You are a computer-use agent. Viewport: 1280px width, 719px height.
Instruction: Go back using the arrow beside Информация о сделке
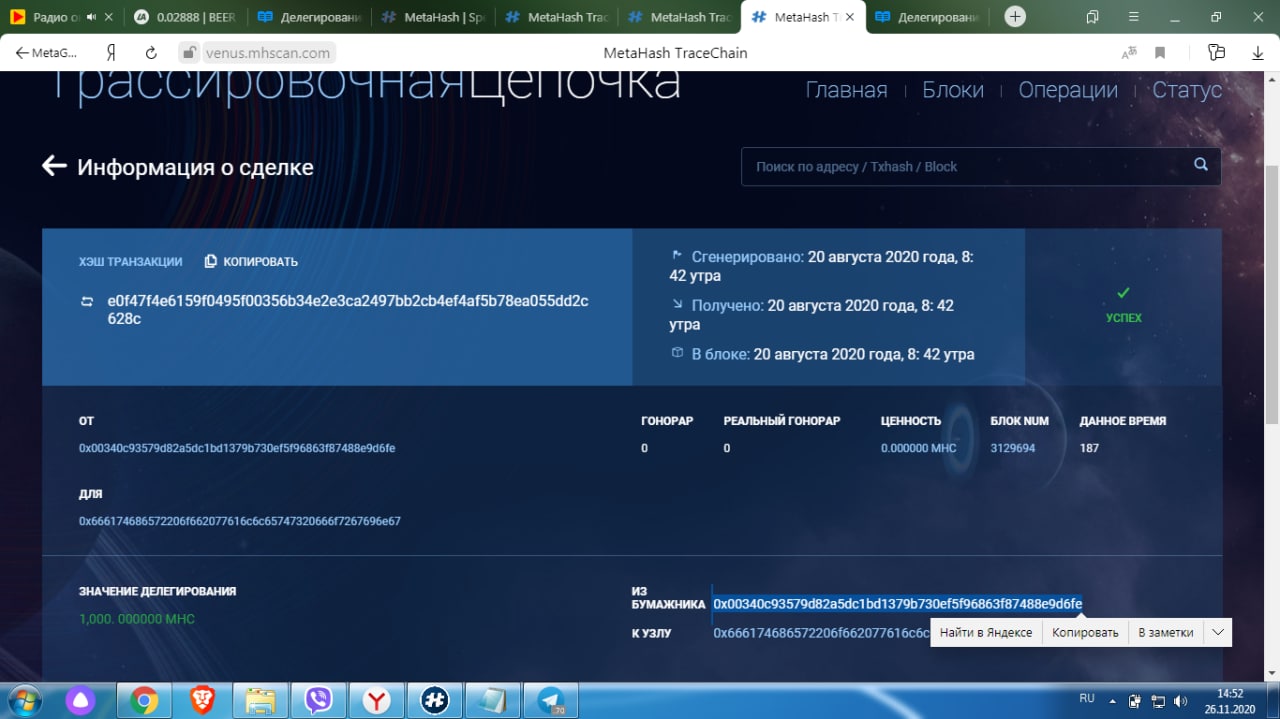click(54, 166)
